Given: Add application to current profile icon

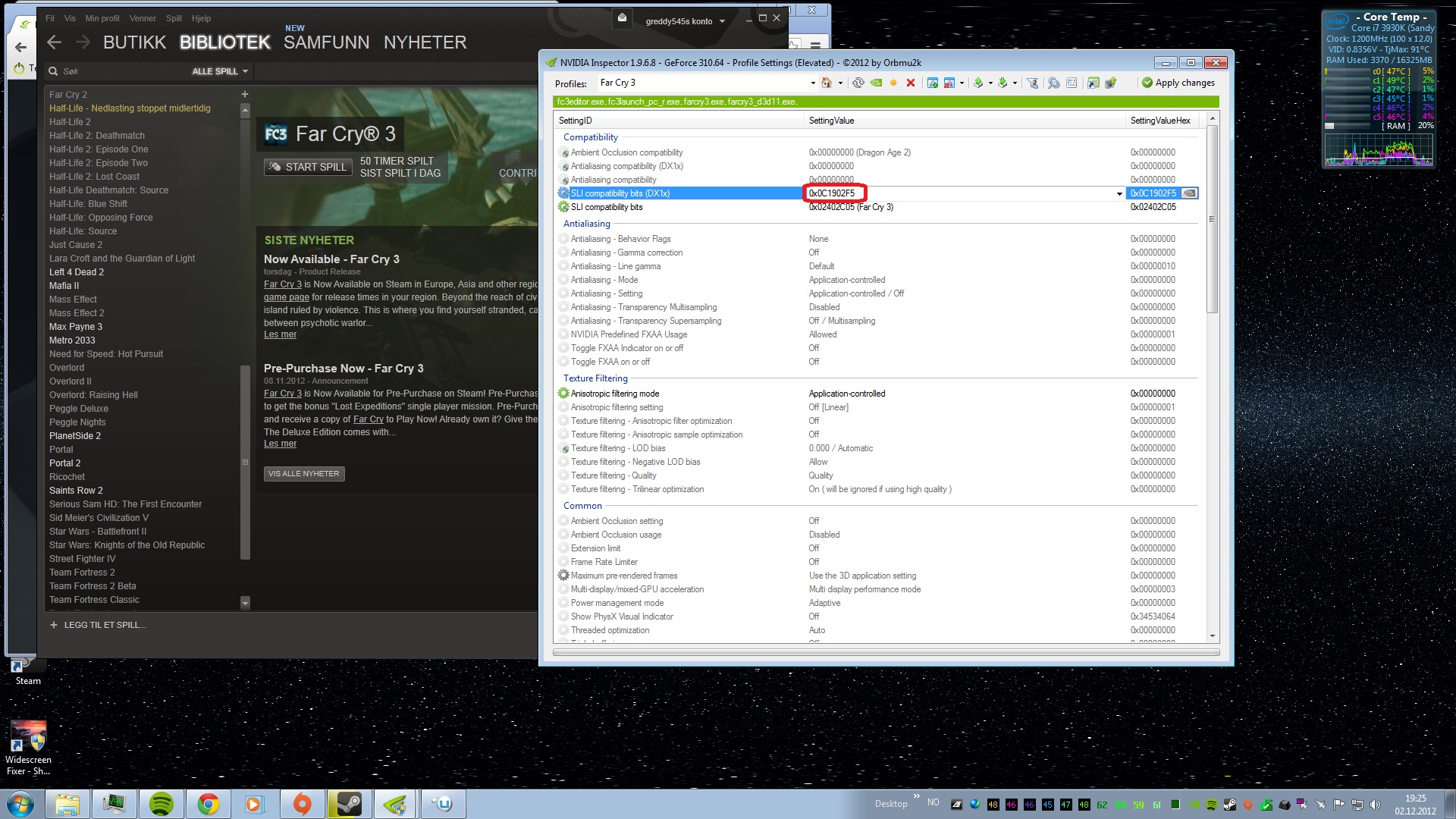Looking at the screenshot, I should pos(933,83).
